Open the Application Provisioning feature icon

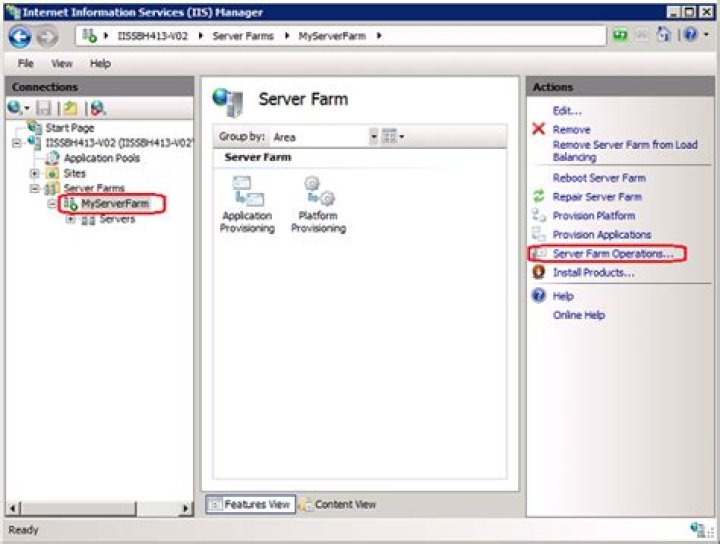(x=246, y=192)
